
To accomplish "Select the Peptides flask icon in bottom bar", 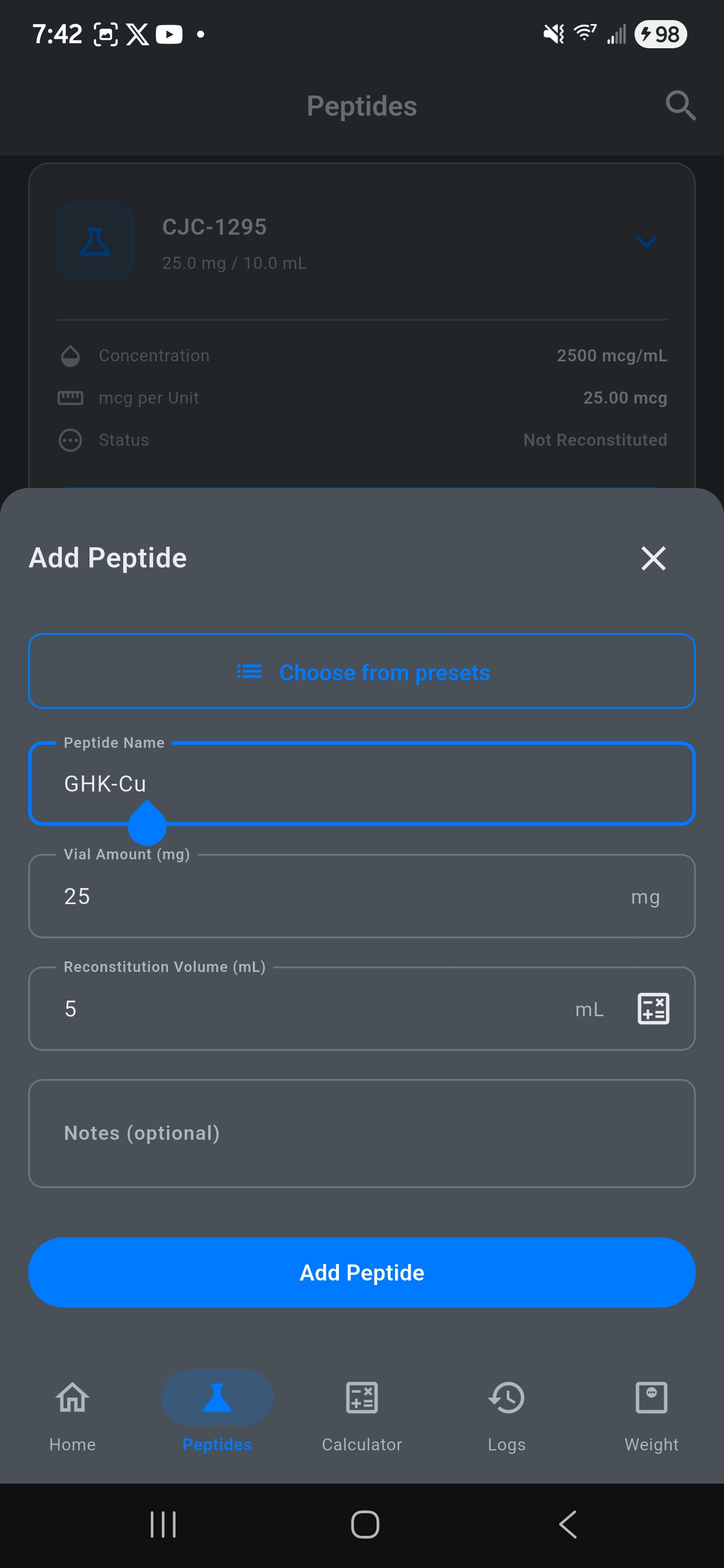I will click(217, 1398).
